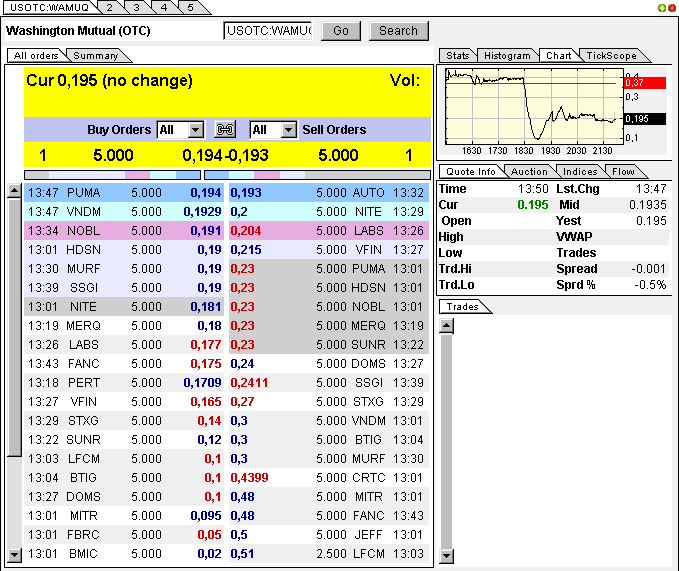
Task: Open the TickScope tab
Action: coord(611,55)
